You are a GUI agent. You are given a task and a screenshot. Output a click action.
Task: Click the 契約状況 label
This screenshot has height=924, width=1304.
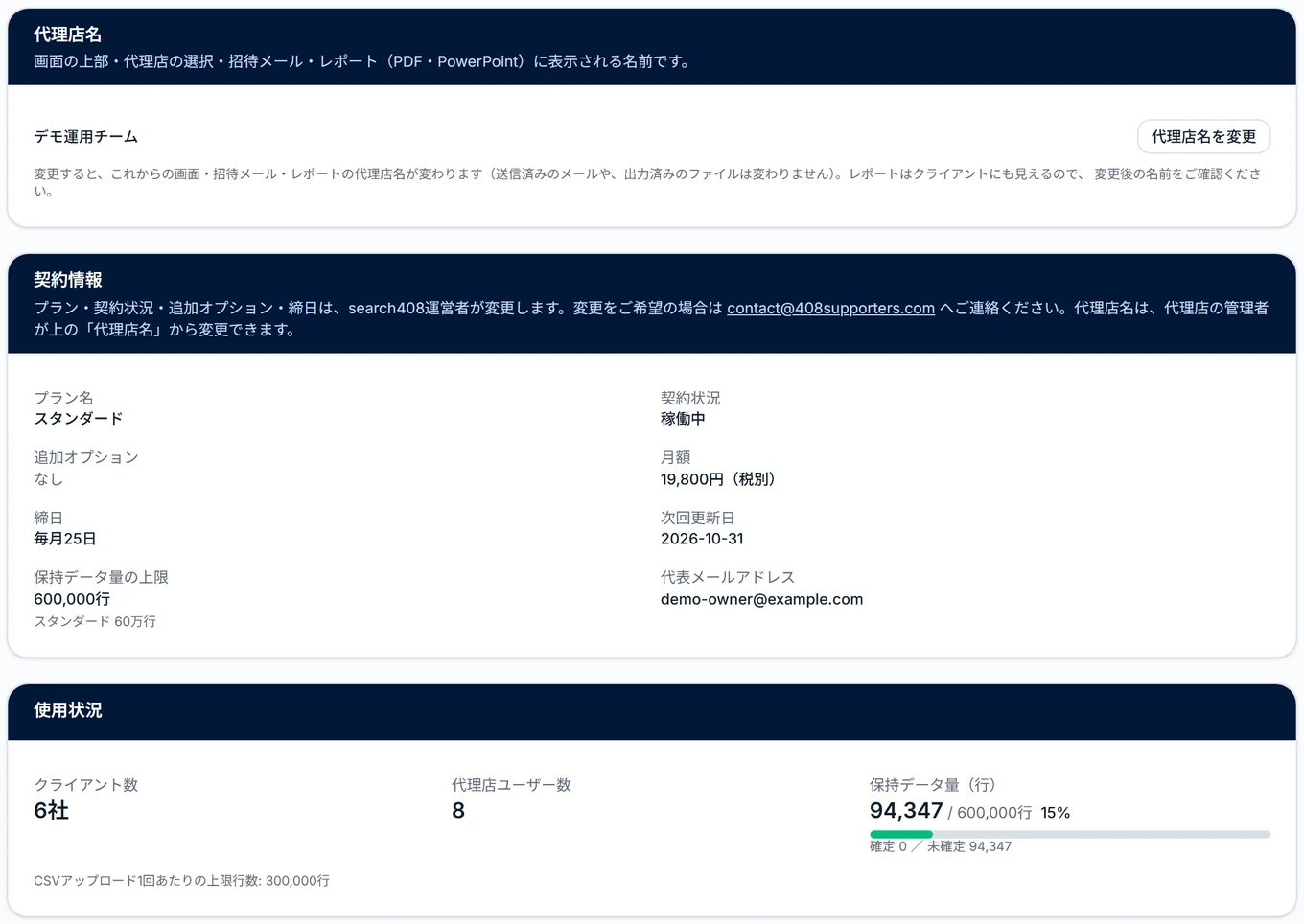[x=690, y=398]
